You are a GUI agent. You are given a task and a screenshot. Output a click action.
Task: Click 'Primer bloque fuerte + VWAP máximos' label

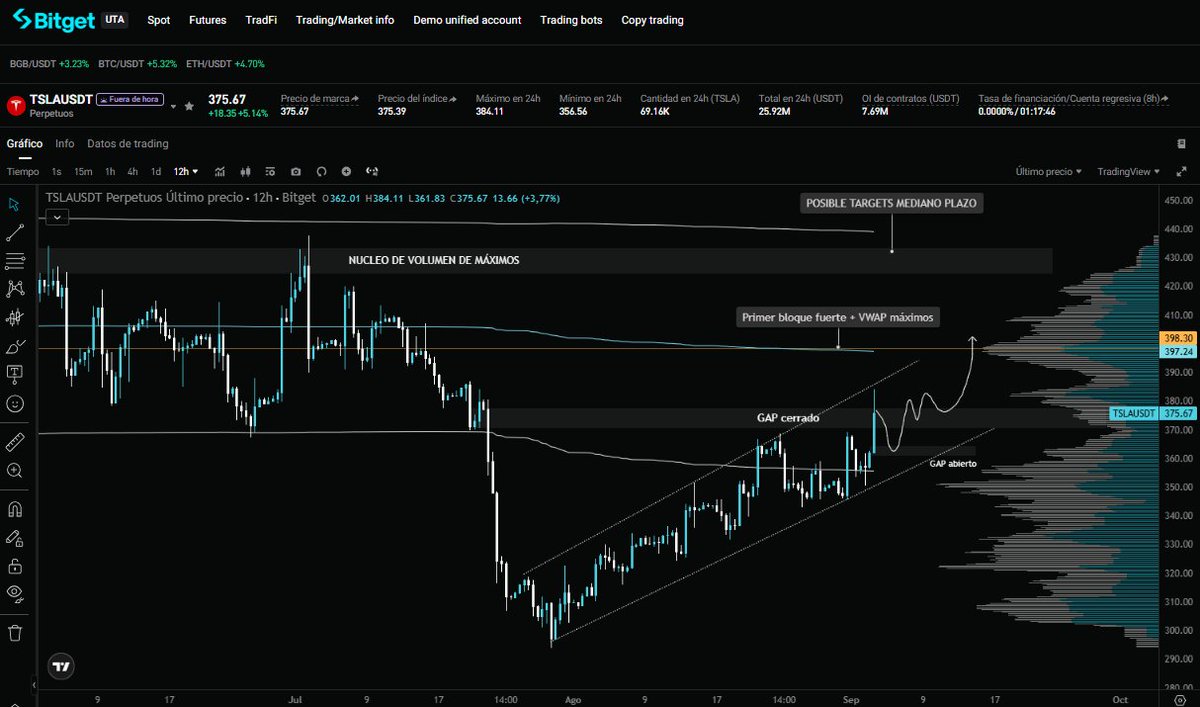point(837,317)
